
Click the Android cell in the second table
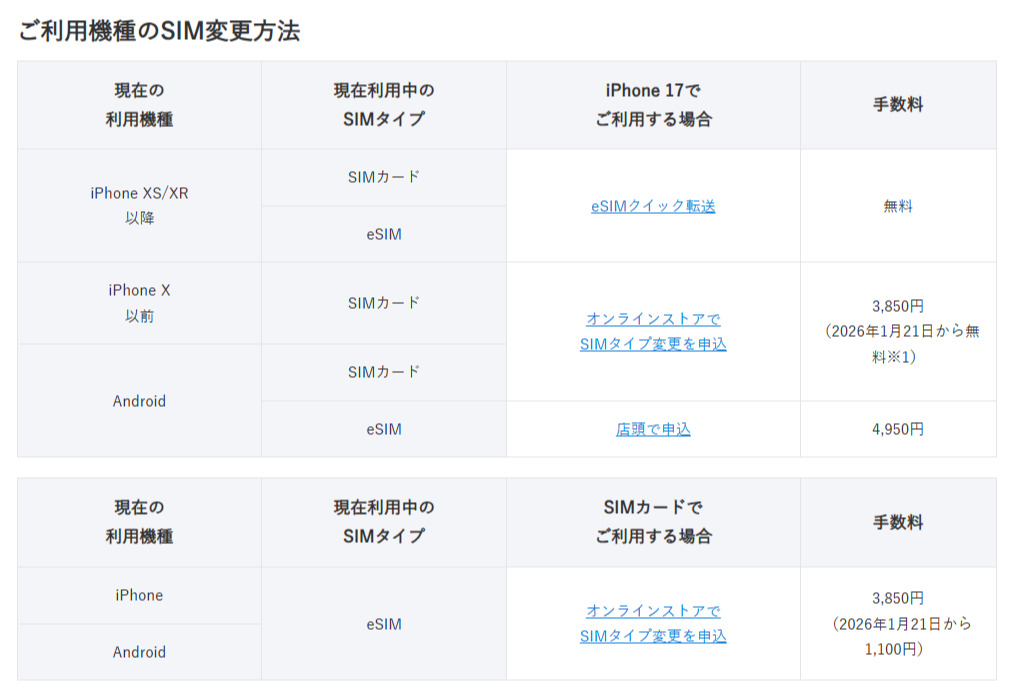139,652
